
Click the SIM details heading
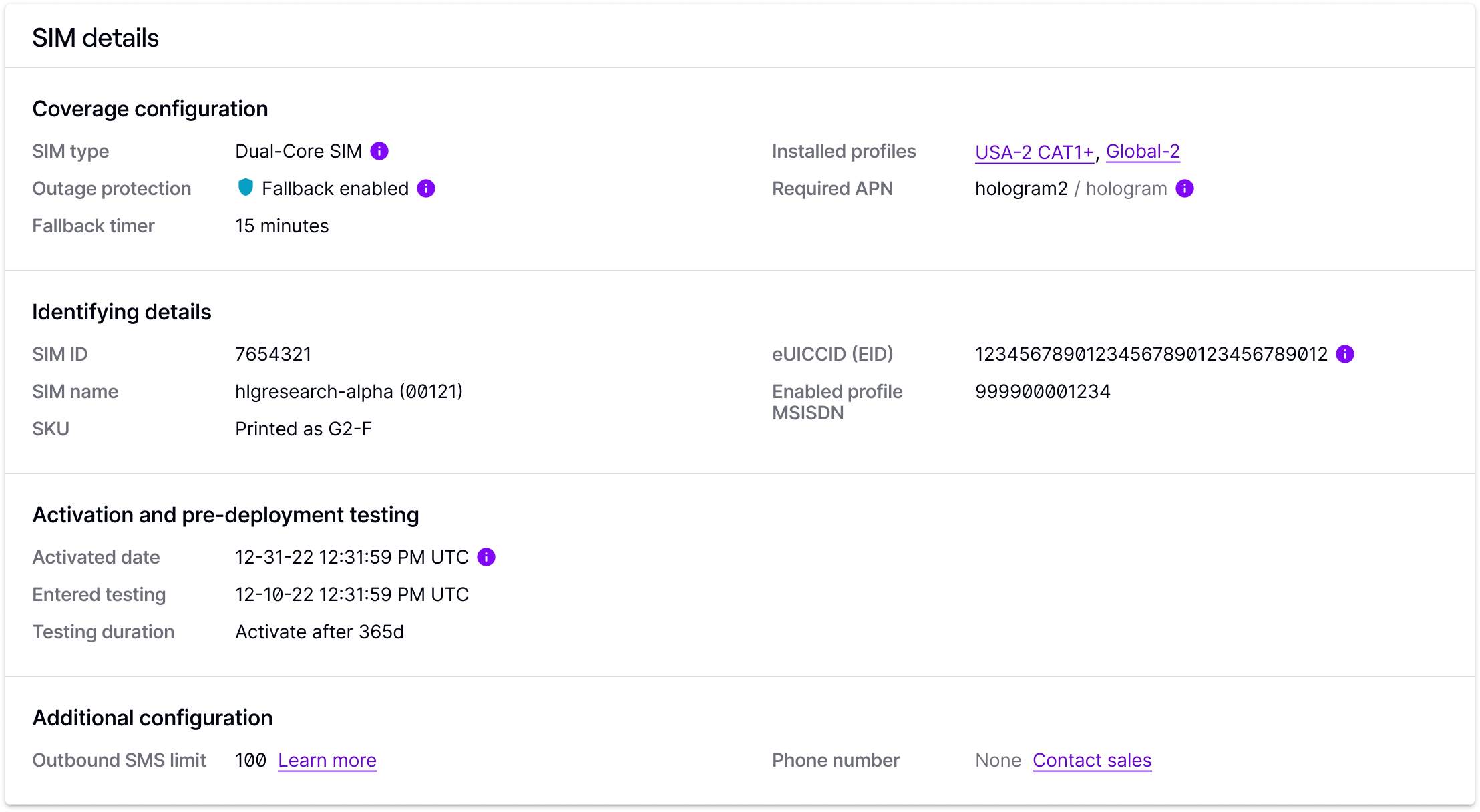point(96,38)
